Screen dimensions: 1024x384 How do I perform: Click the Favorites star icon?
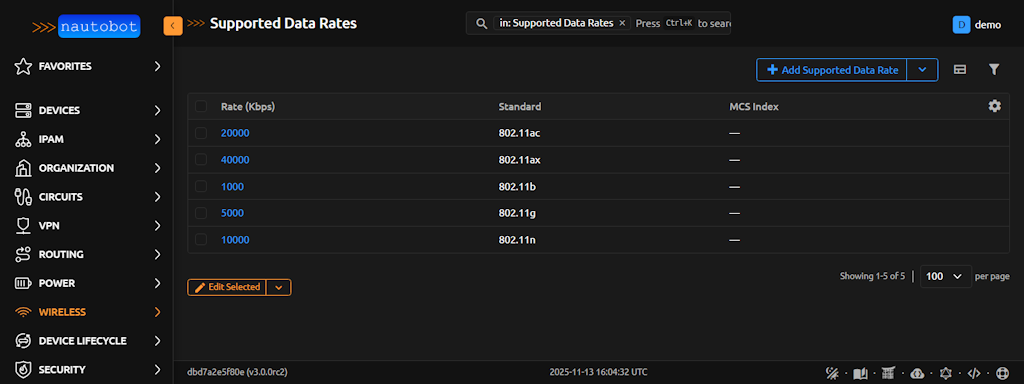[23, 66]
